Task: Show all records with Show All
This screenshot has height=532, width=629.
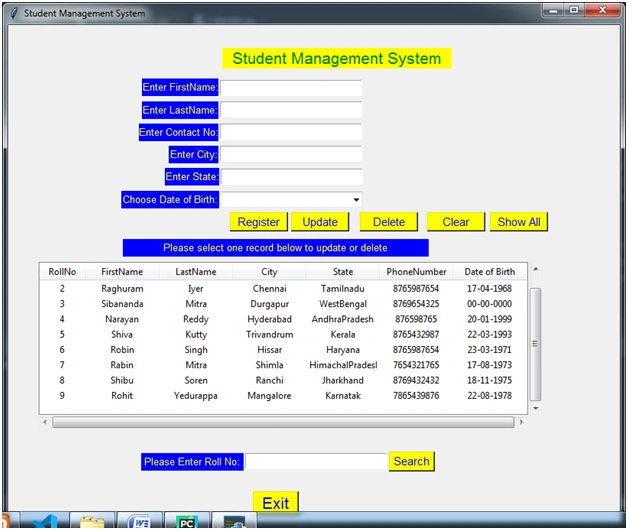Action: [x=519, y=222]
